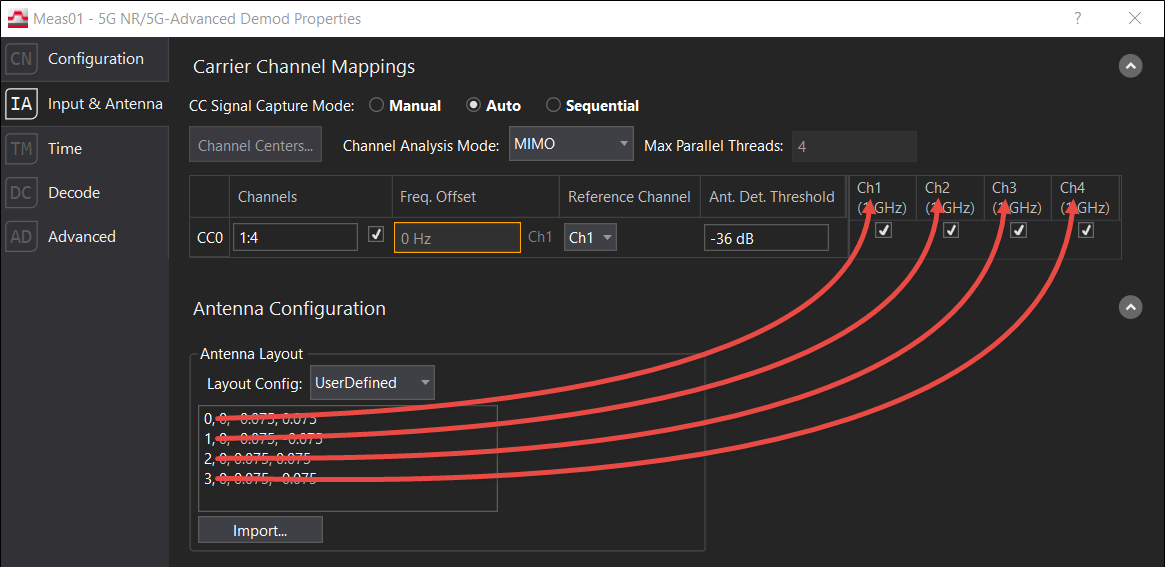Click the TM Time sidebar icon
This screenshot has height=567, width=1165.
tap(21, 149)
